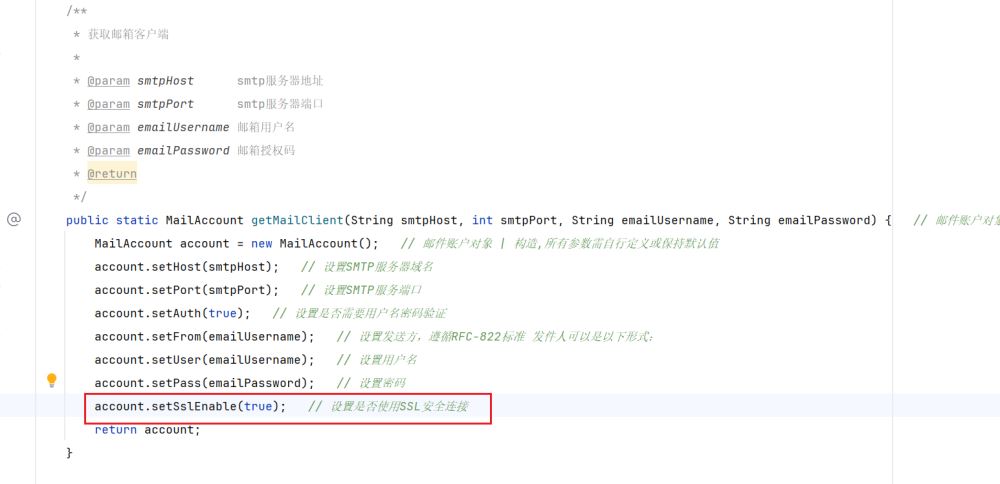This screenshot has height=484, width=1000.
Task: Click the account.setPass(emailPassword) statement
Action: pos(205,383)
